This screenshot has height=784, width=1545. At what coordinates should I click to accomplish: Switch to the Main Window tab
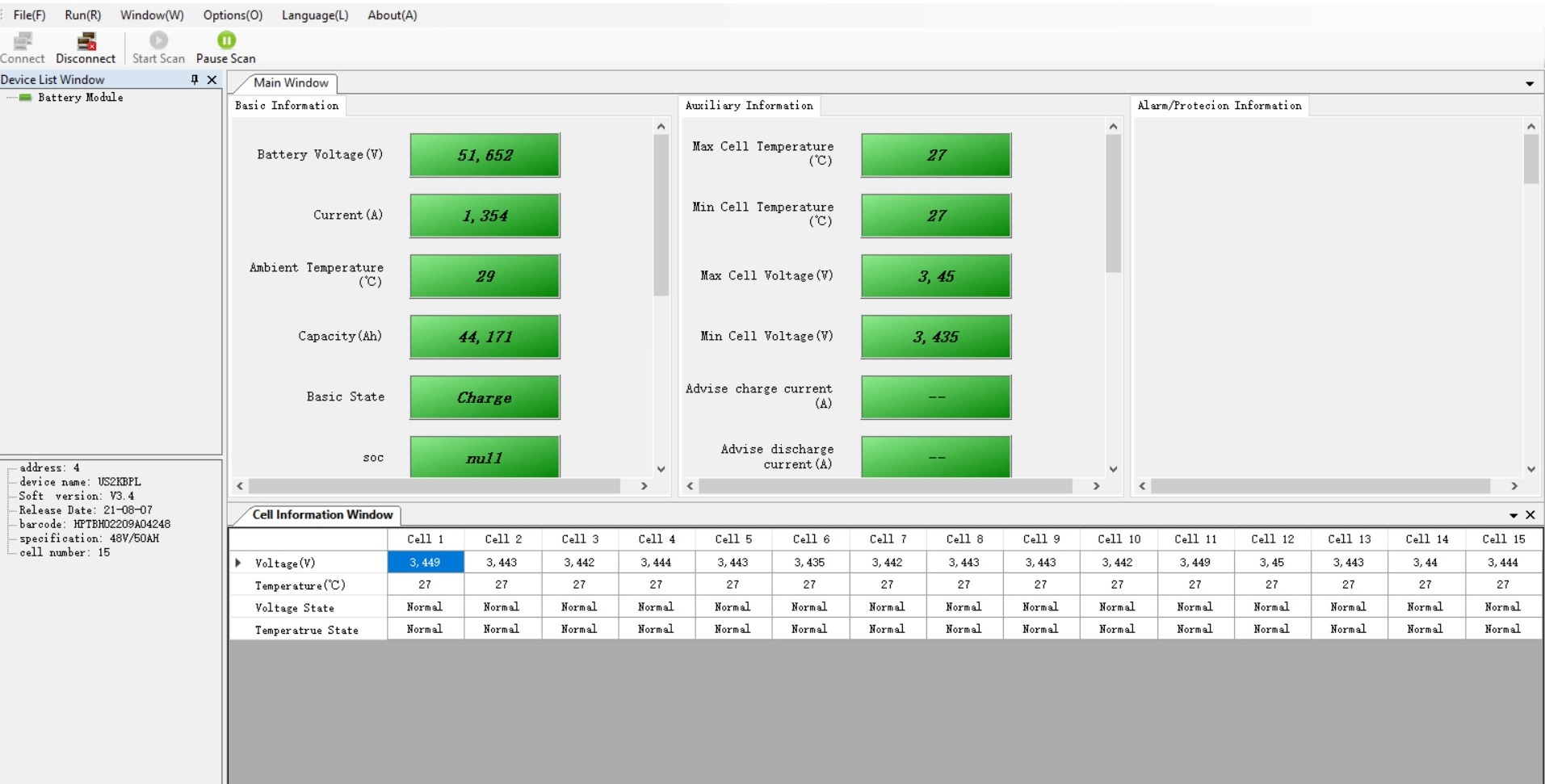tap(291, 83)
